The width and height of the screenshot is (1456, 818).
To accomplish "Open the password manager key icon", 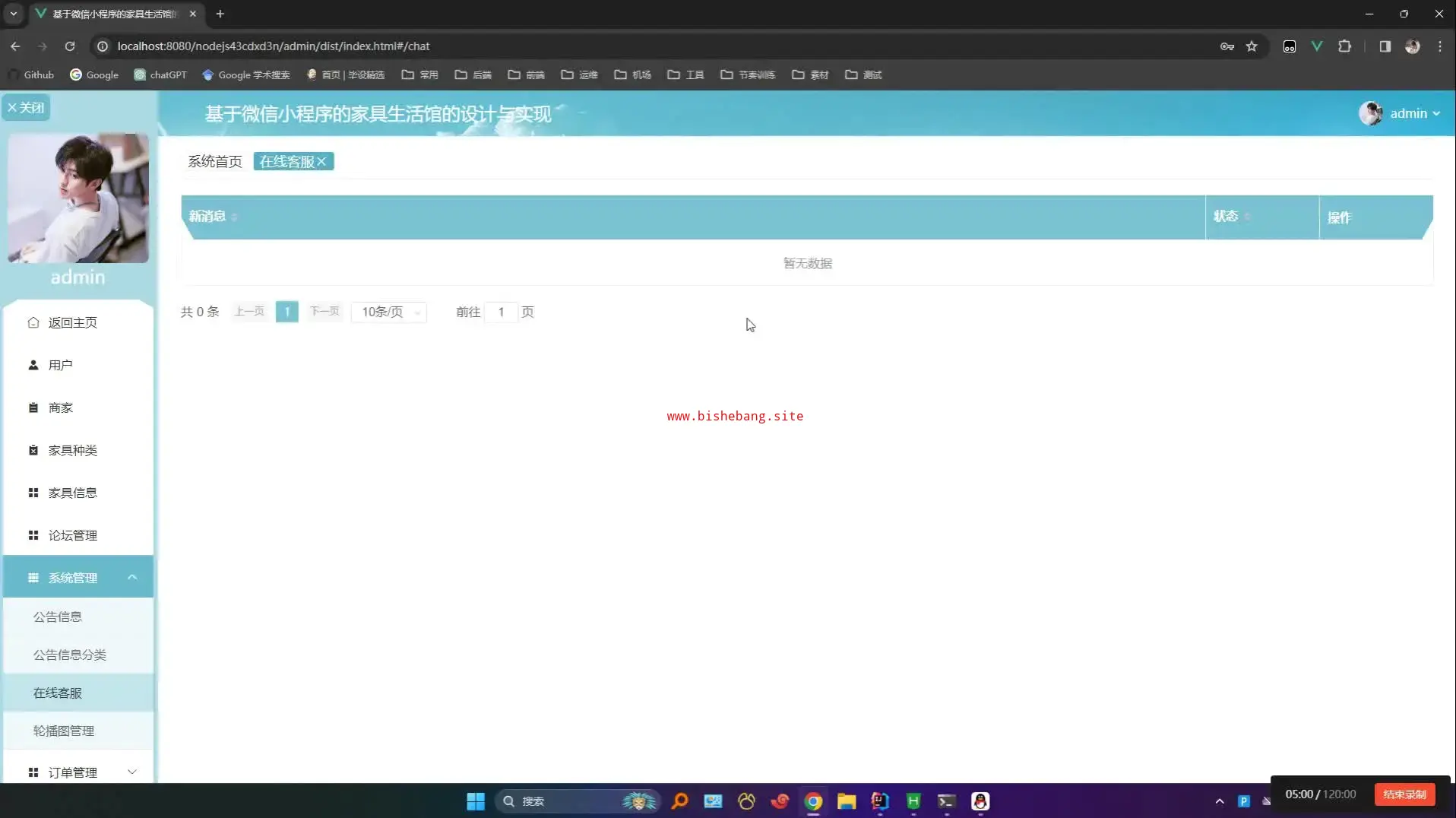I will click(x=1227, y=46).
